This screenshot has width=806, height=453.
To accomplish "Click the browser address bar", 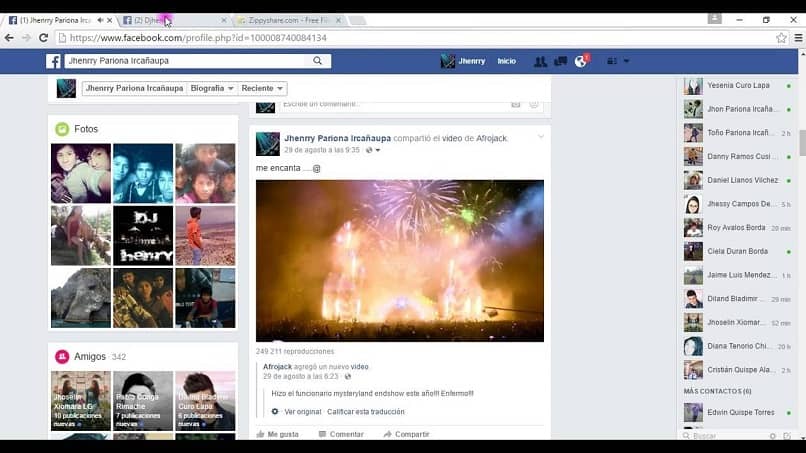I will 416,38.
